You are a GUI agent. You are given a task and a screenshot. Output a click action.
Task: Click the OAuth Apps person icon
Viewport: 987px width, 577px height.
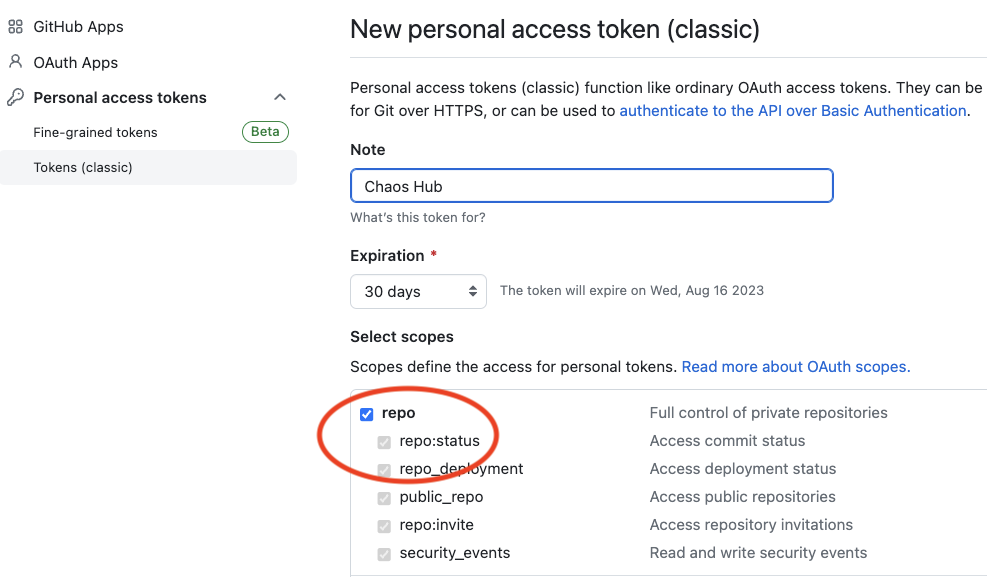pos(15,62)
